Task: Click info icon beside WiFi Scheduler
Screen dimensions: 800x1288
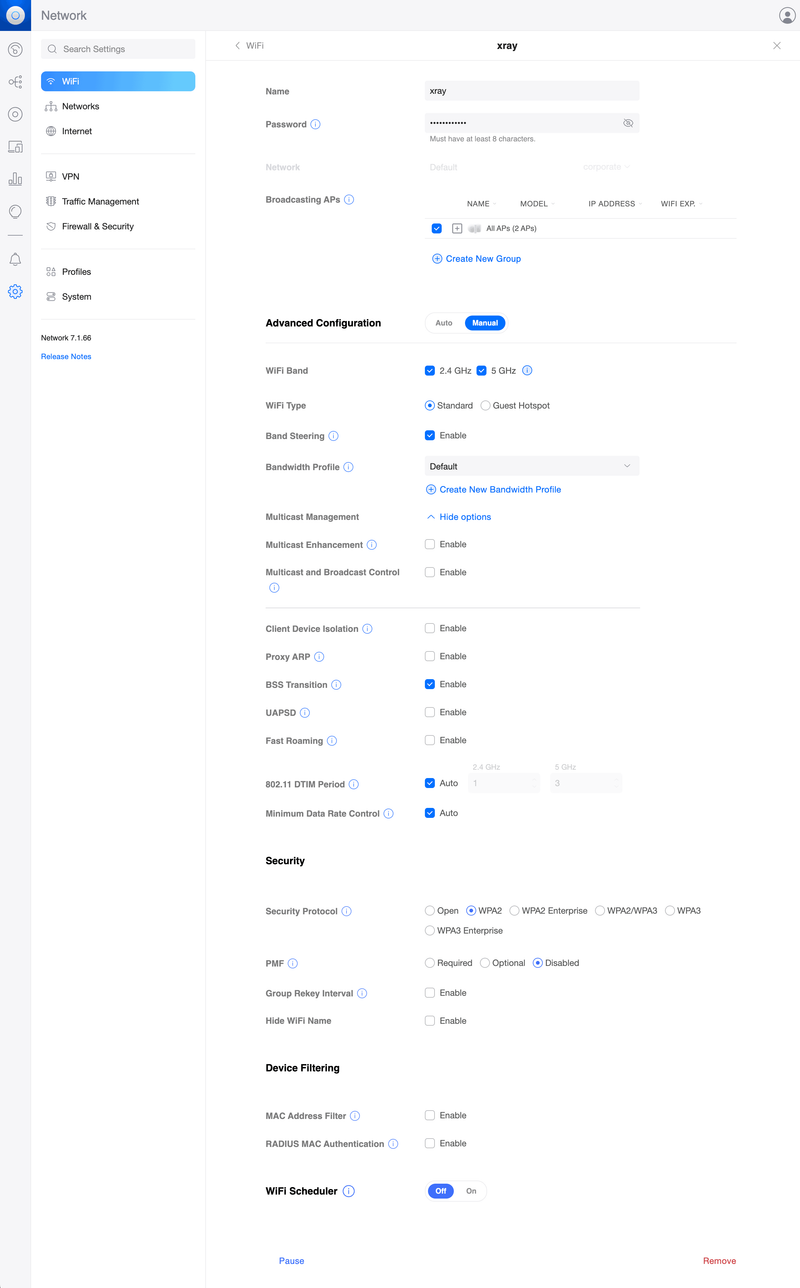Action: (349, 1191)
